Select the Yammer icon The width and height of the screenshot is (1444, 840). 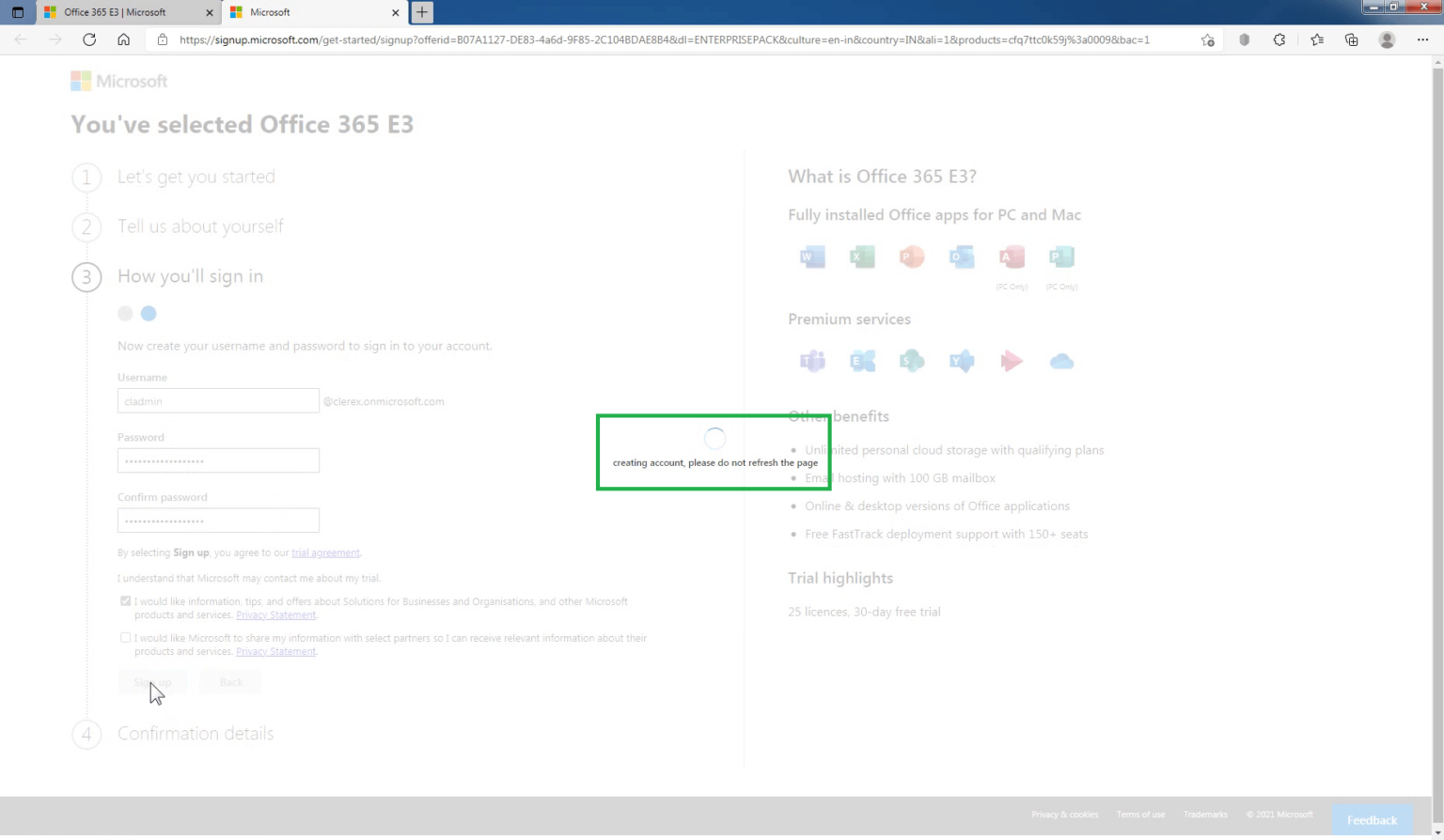point(961,360)
